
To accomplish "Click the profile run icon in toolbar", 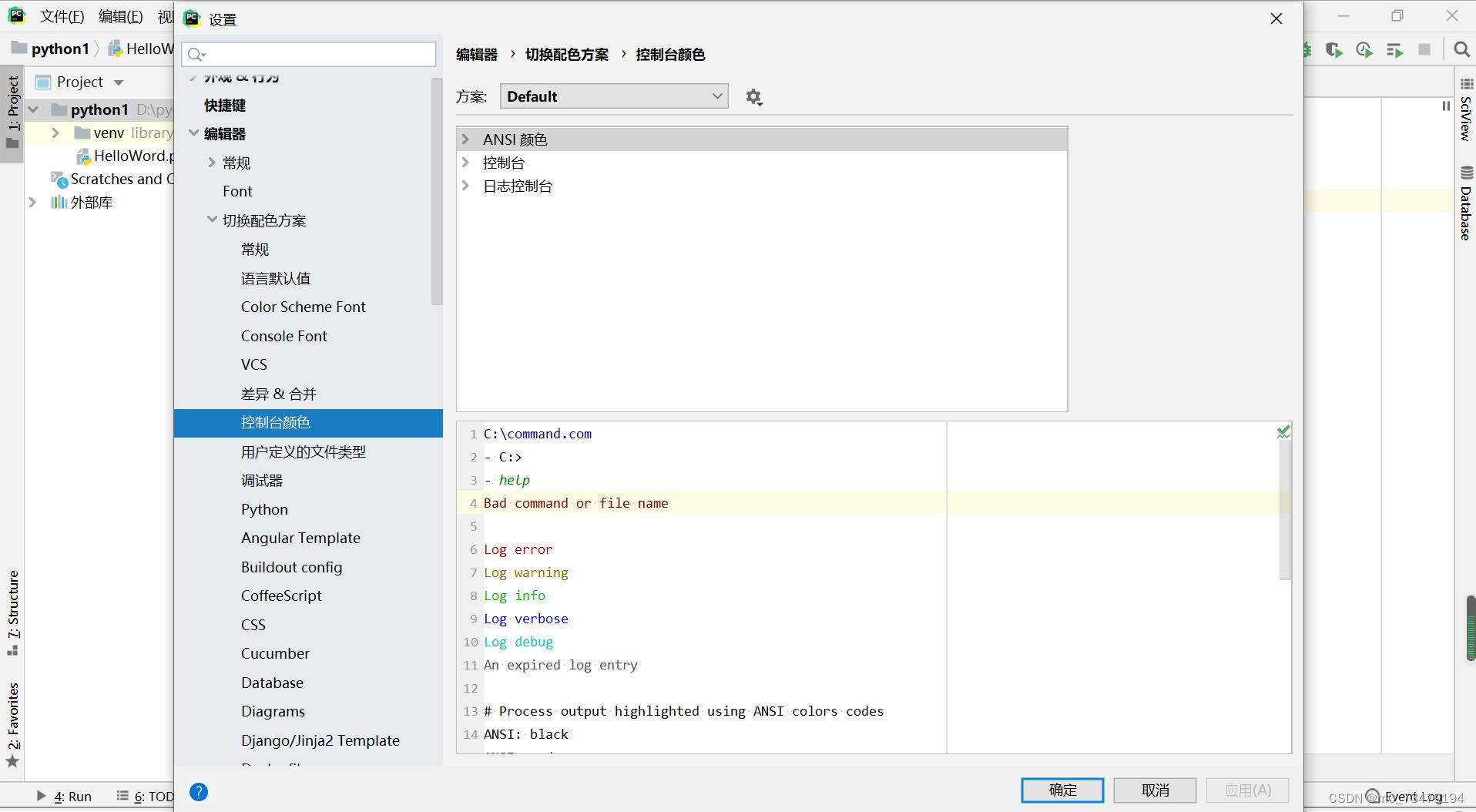I will [1364, 50].
